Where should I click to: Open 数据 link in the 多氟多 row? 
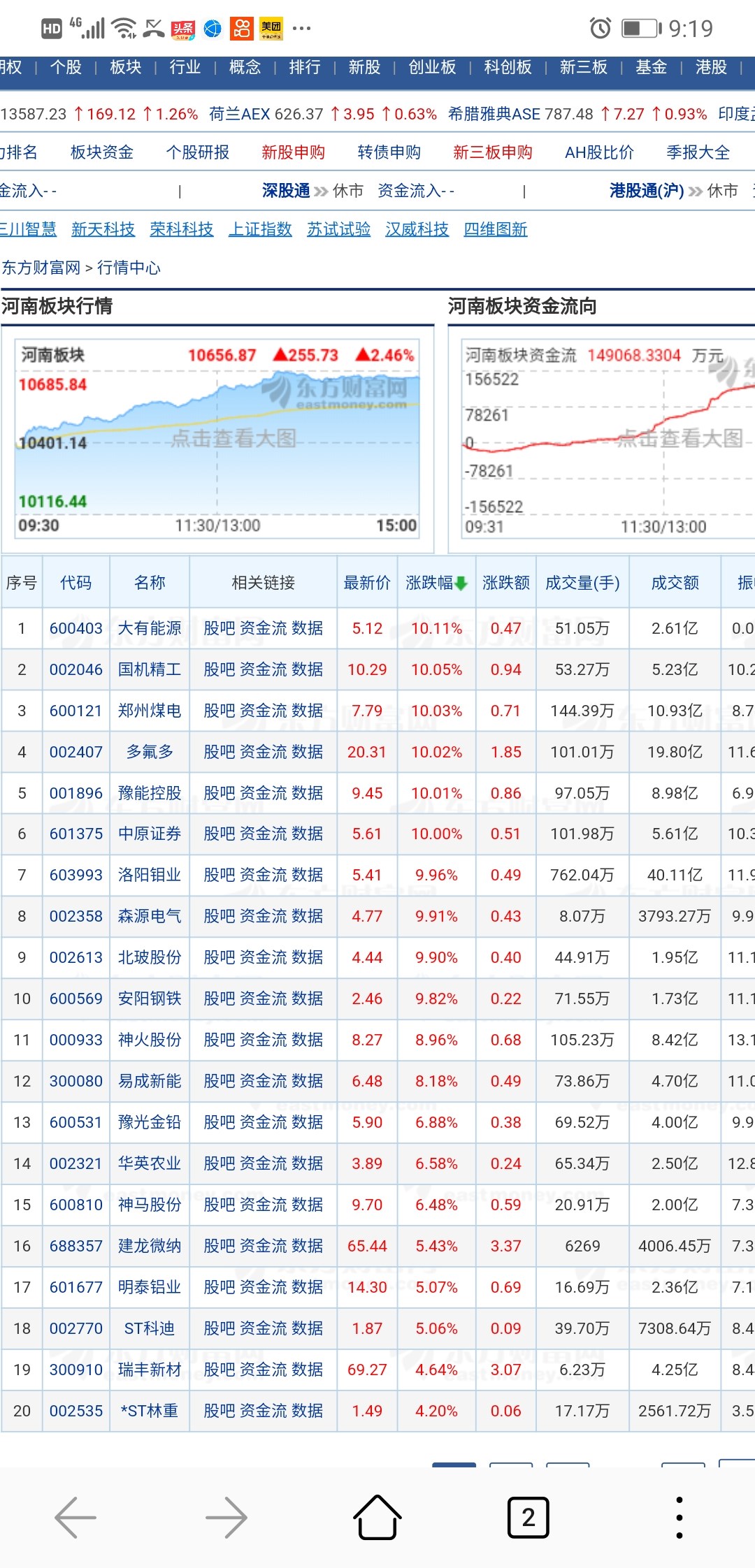(x=308, y=752)
